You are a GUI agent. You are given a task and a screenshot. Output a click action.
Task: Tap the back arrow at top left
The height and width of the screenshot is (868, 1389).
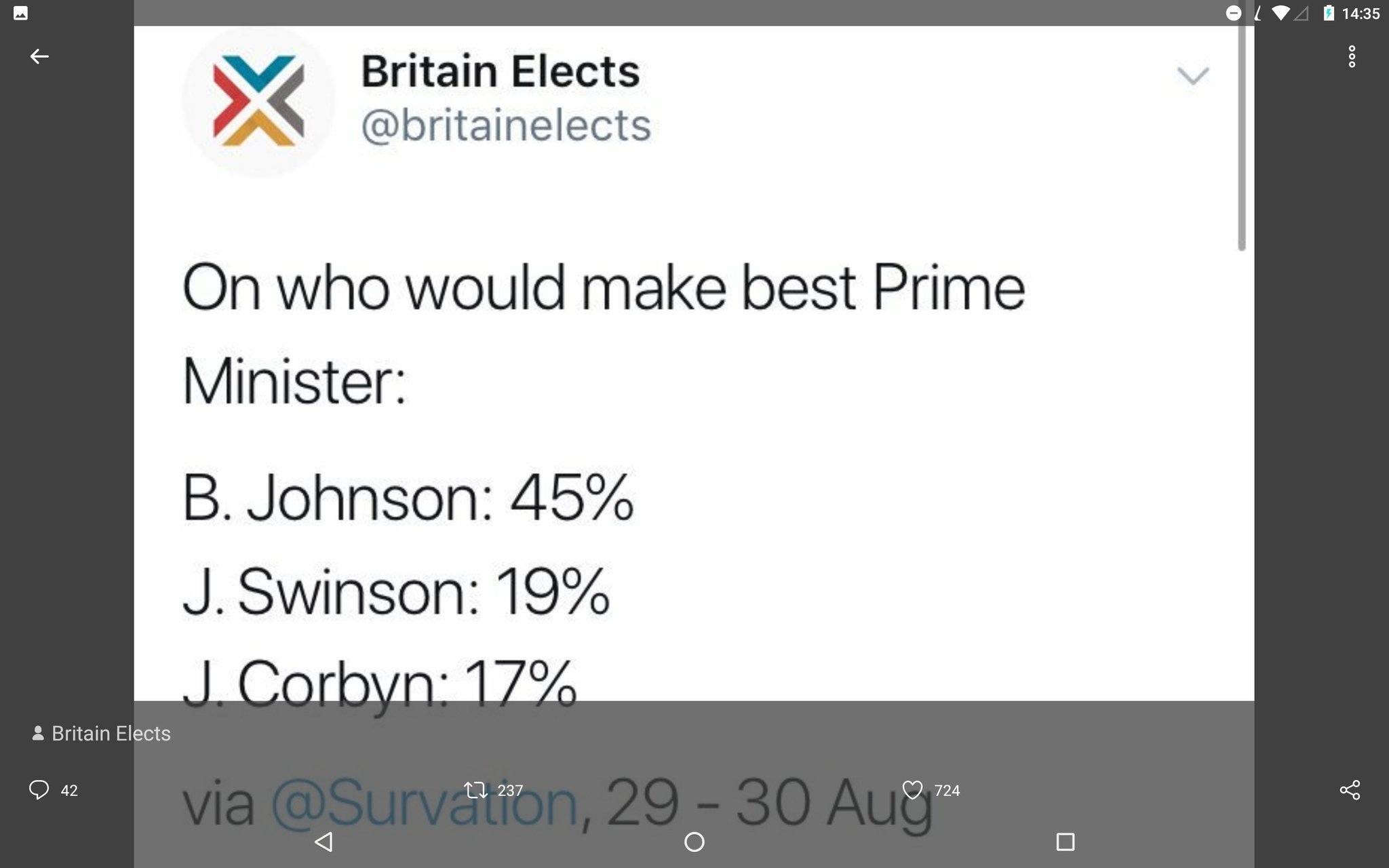[x=39, y=56]
